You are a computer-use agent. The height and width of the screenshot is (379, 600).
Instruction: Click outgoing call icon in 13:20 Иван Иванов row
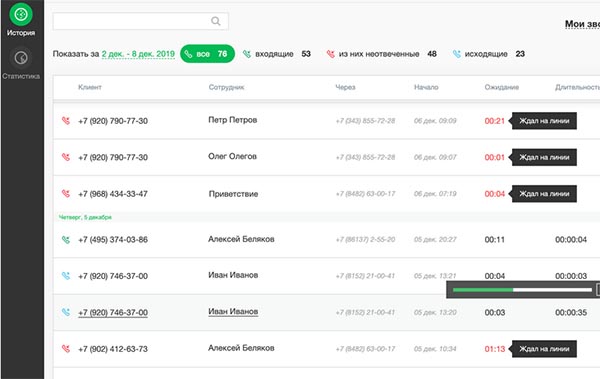[x=66, y=312]
